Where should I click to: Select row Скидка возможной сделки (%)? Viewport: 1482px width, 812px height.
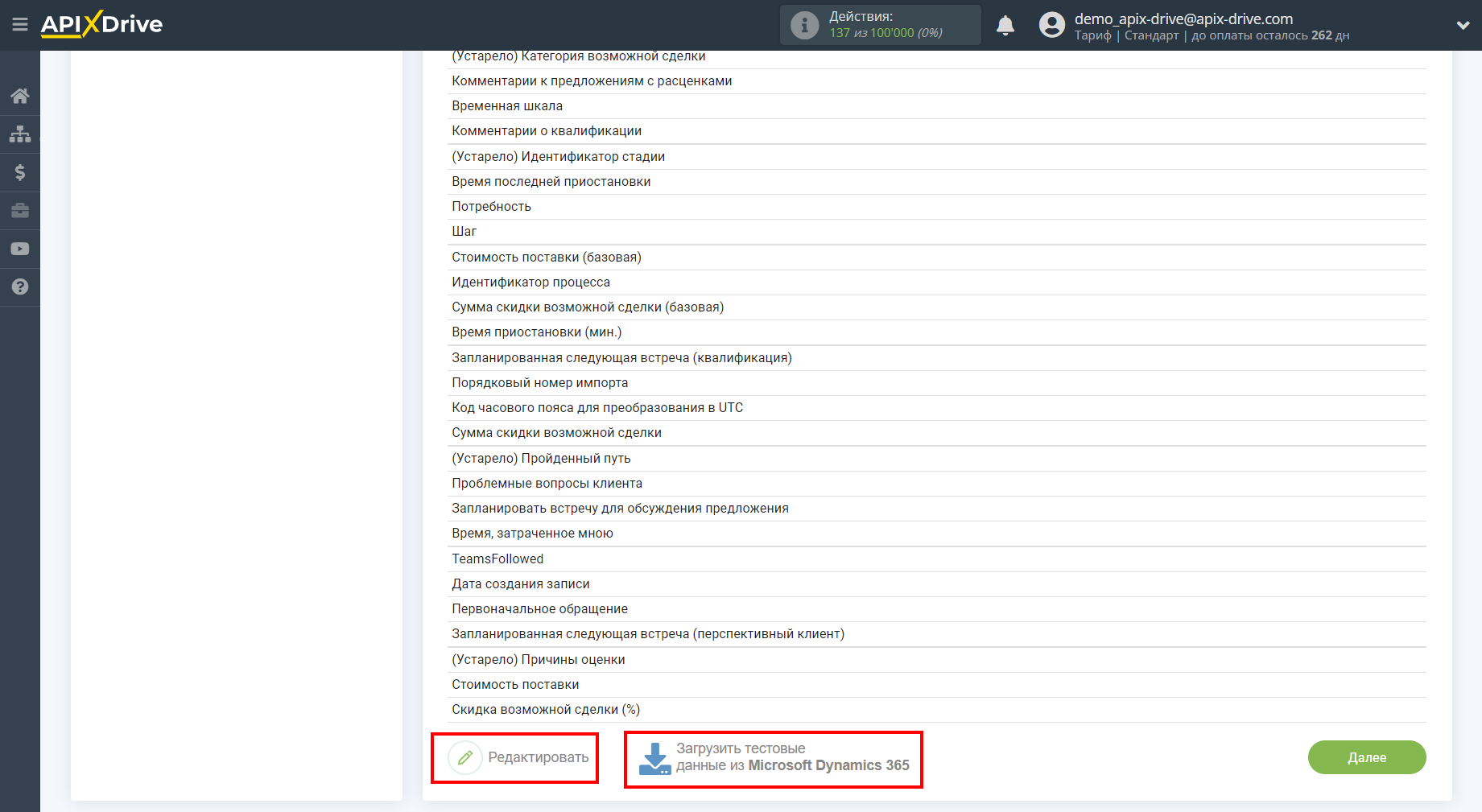pyautogui.click(x=937, y=710)
